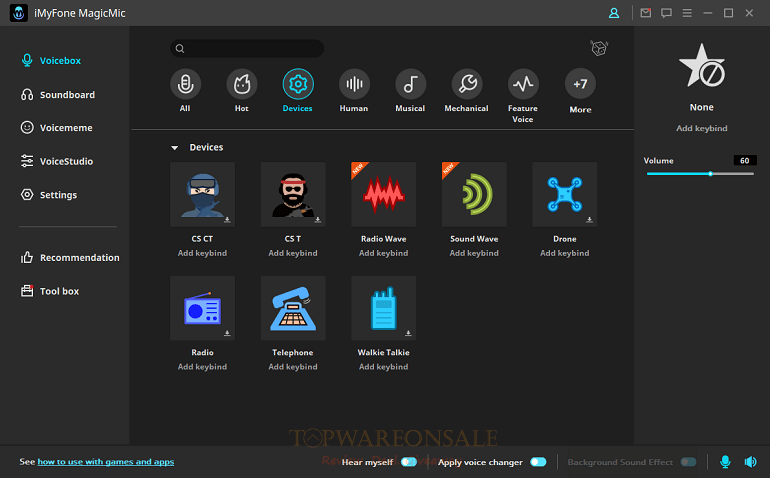Click the iMyFone MagicMic logo

(19, 13)
